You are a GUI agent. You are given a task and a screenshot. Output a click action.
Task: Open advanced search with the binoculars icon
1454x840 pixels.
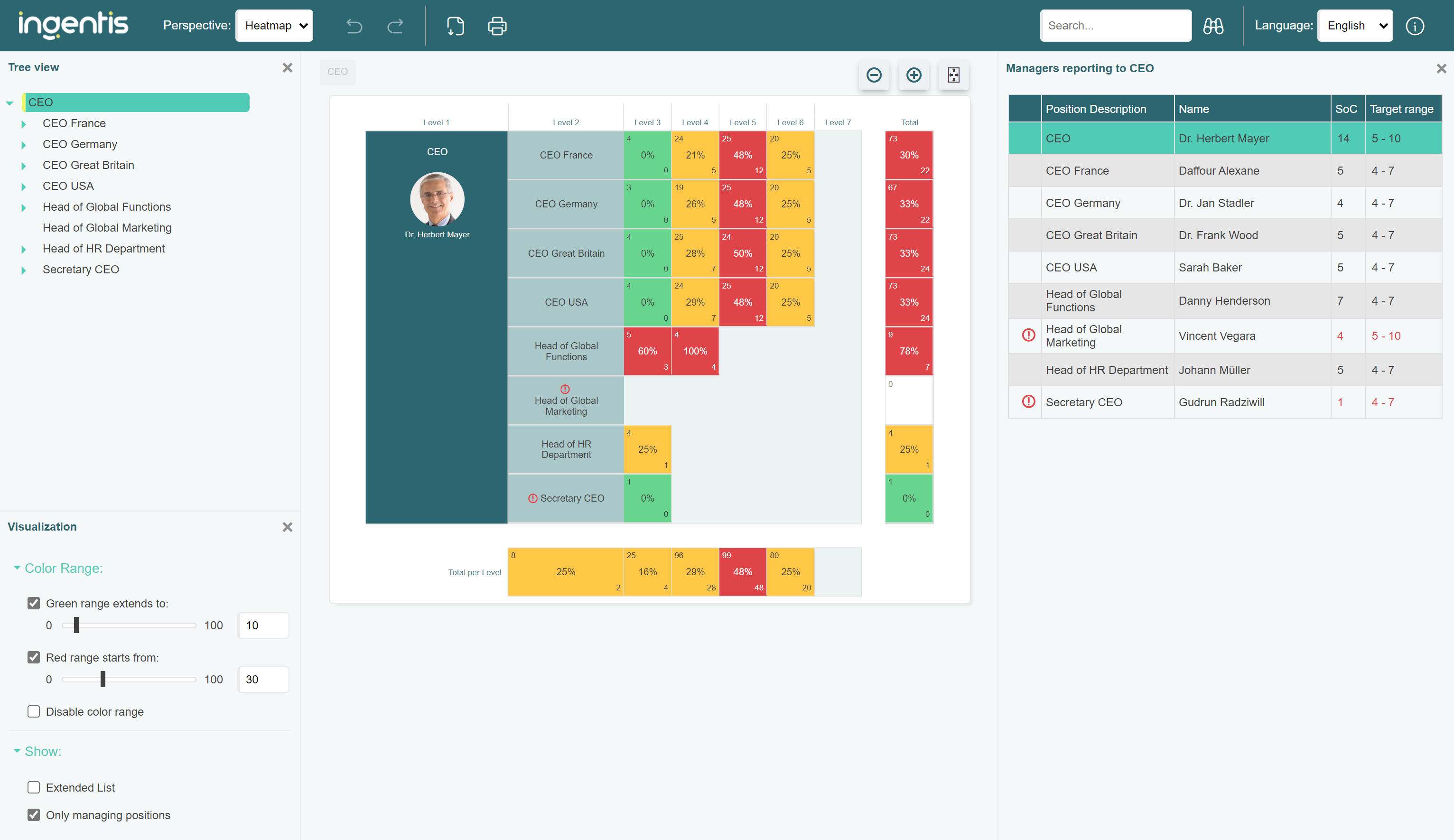click(x=1213, y=25)
